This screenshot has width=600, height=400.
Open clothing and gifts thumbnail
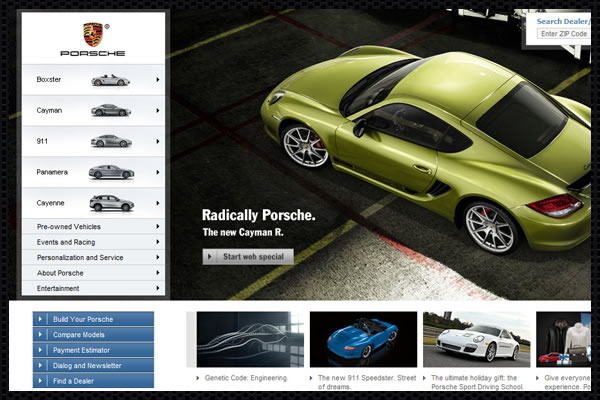click(564, 340)
